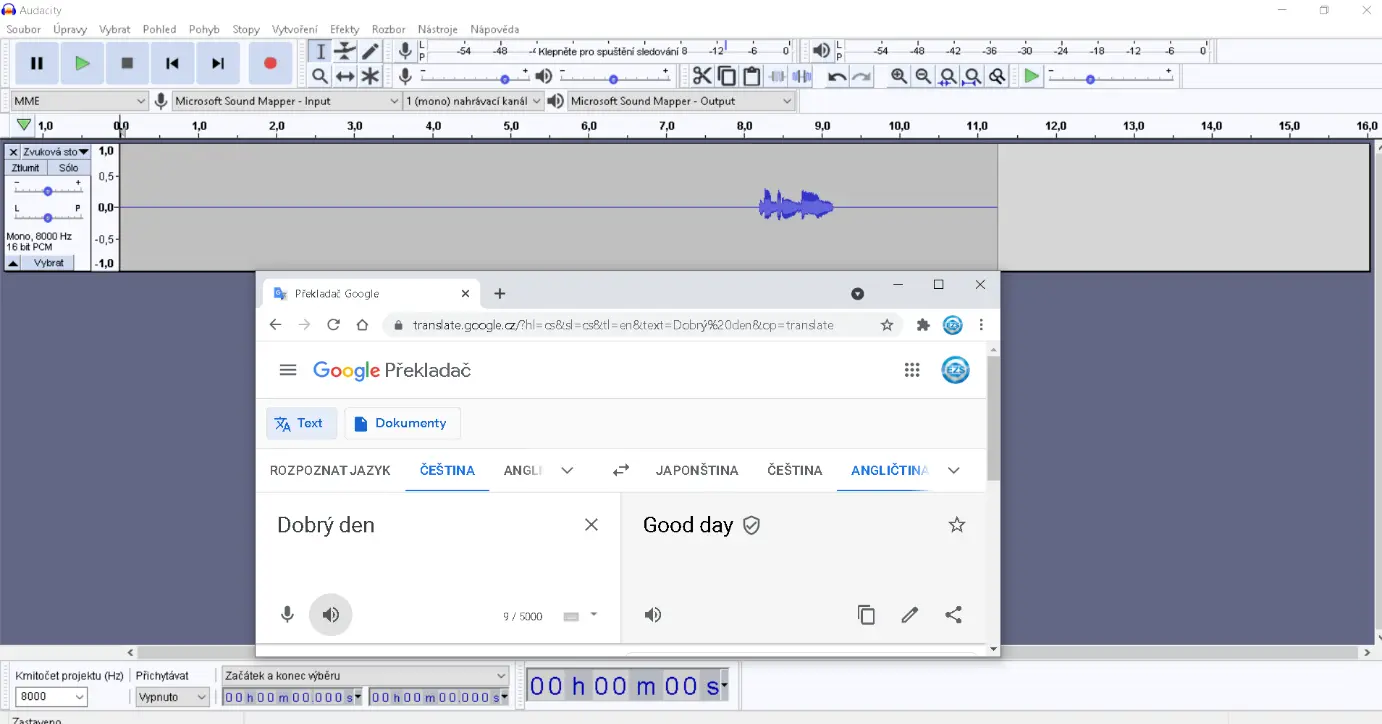
Task: Select the Multi-tool asterisk
Action: (370, 76)
